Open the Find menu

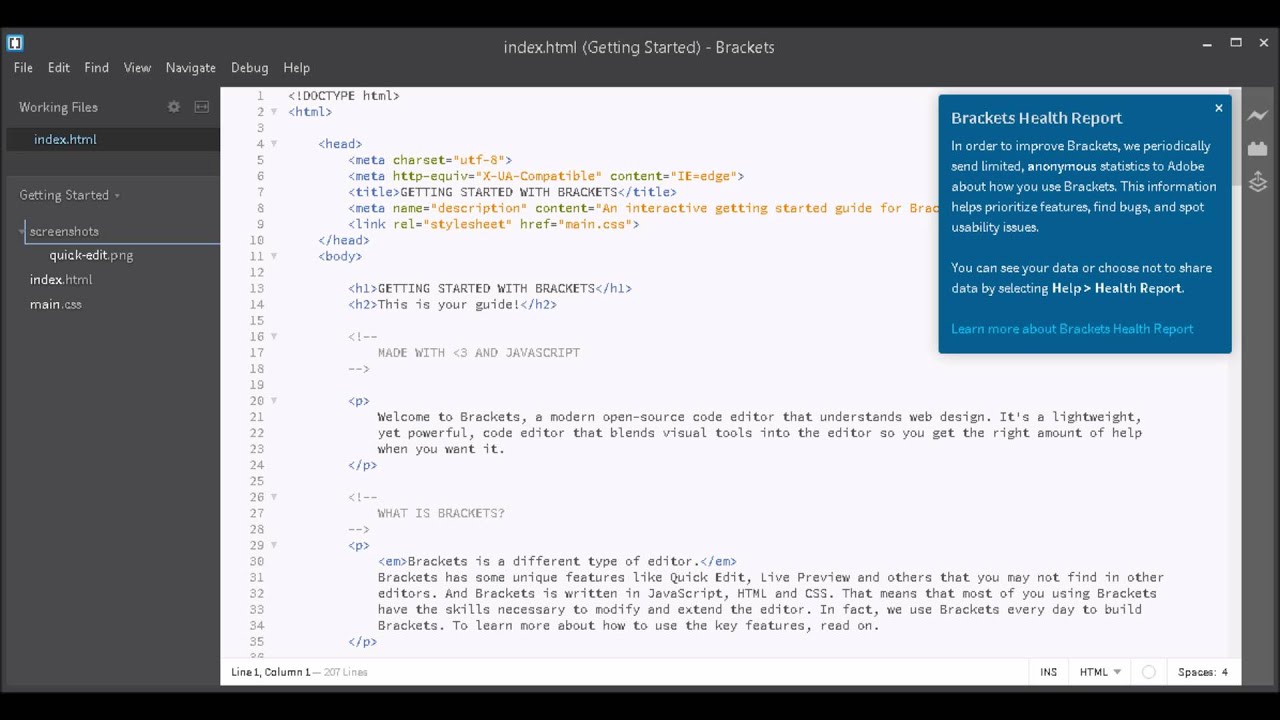96,68
